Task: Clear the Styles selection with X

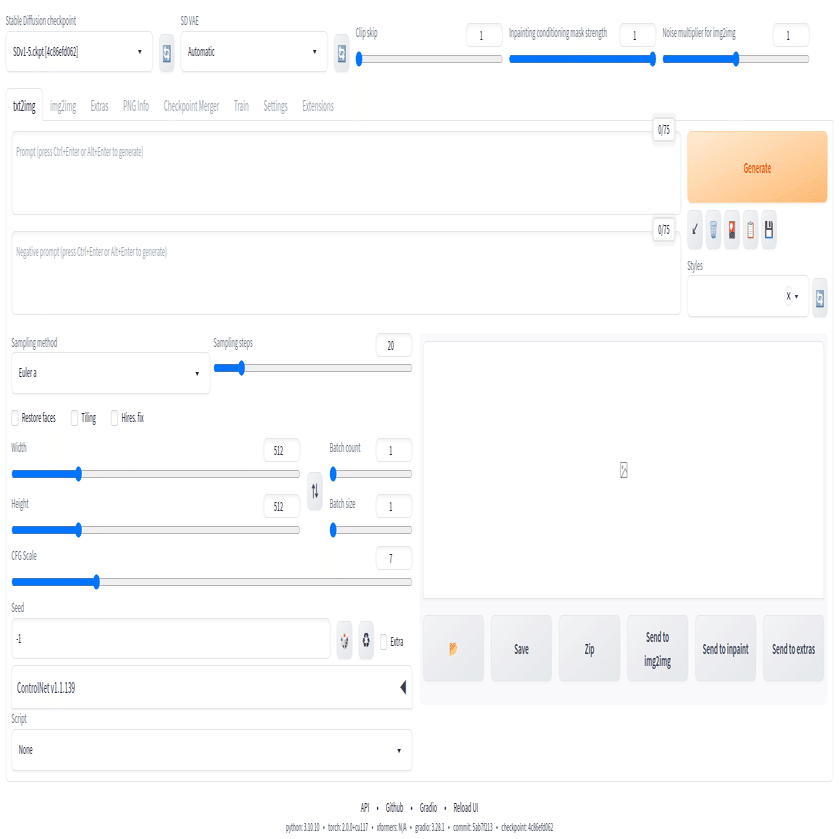Action: 788,296
